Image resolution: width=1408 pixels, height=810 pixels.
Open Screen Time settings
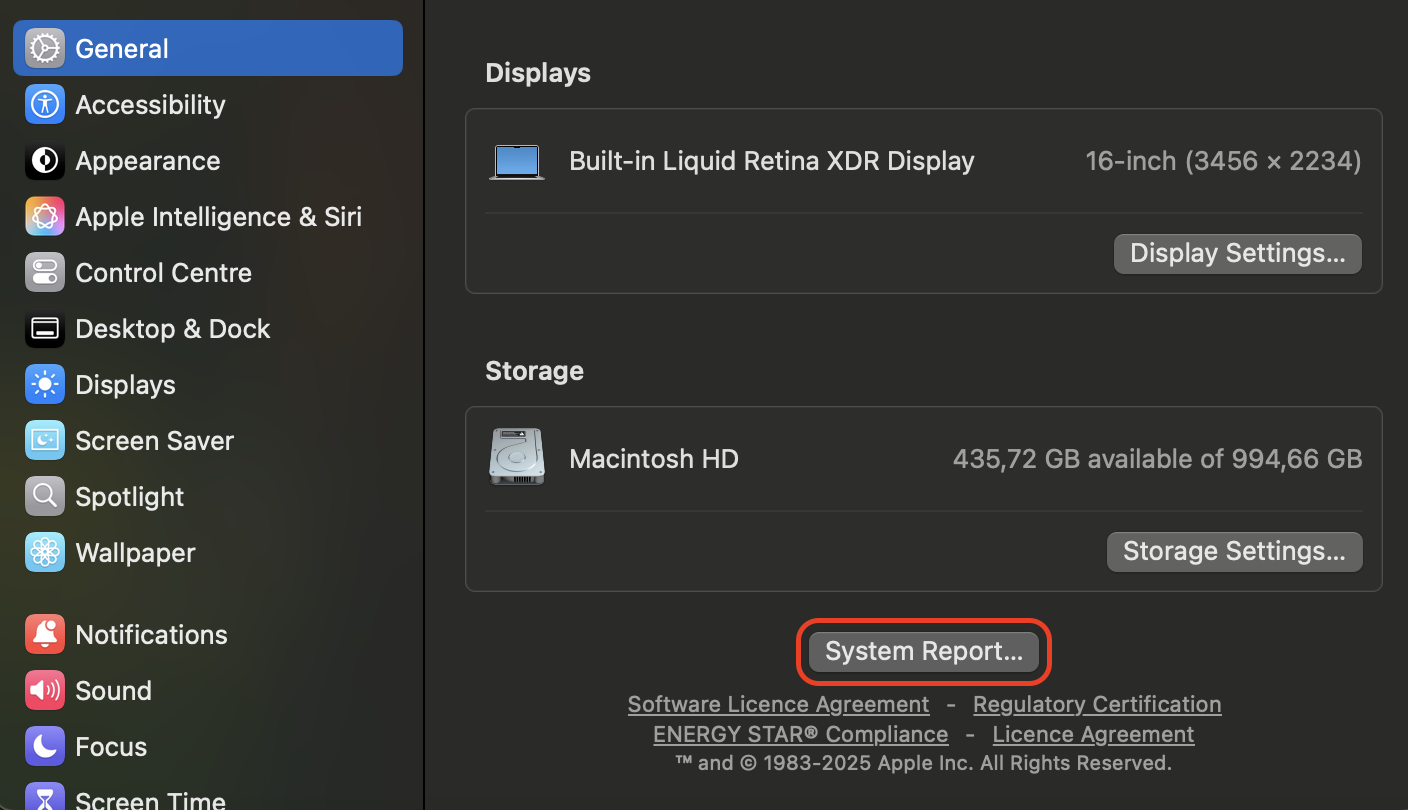(44, 797)
